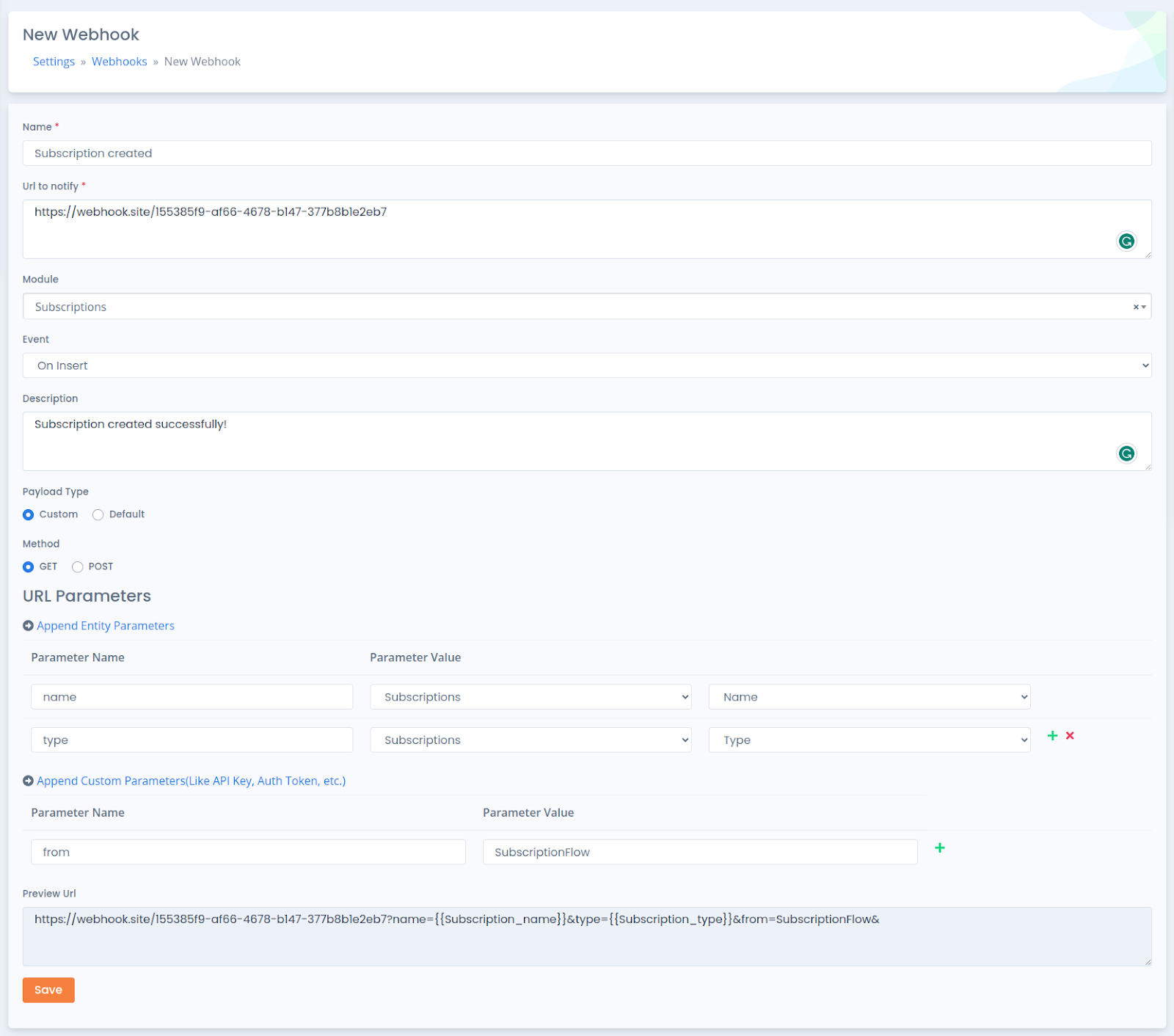Add a custom parameter with green plus

940,847
